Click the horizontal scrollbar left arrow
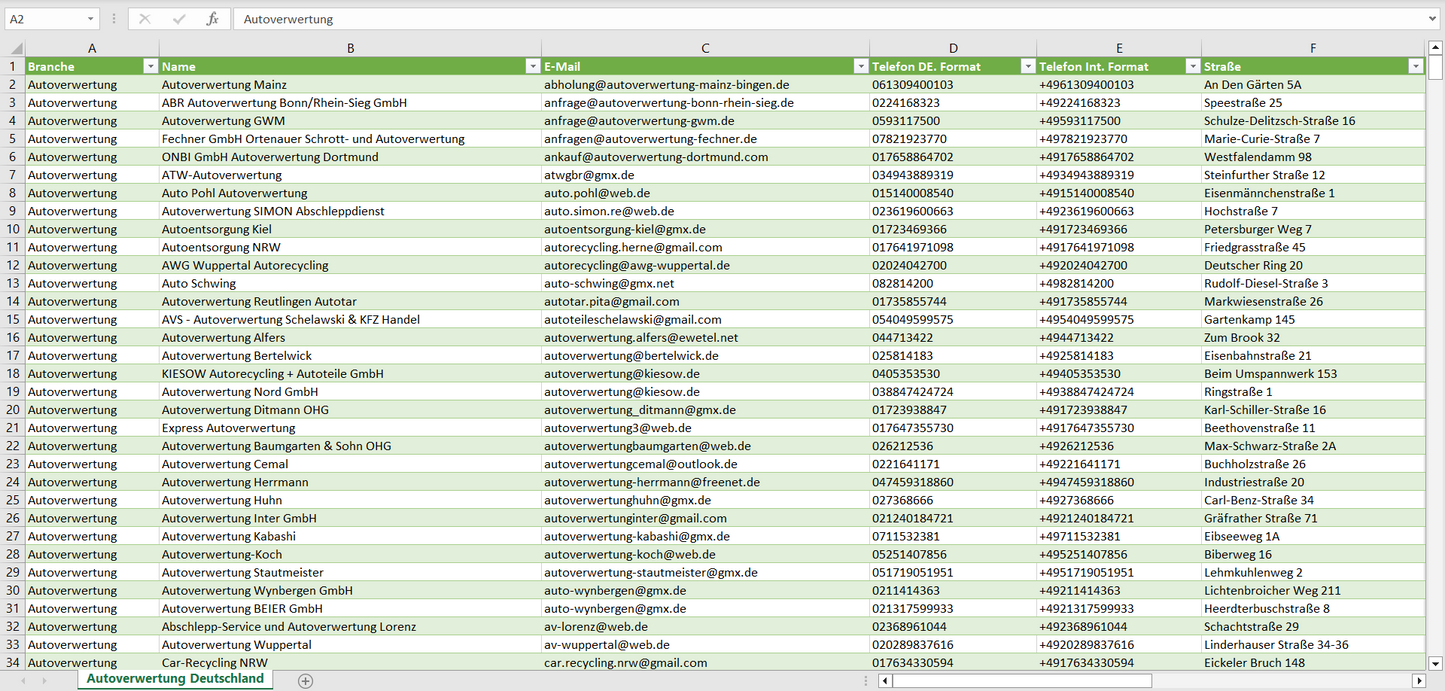The image size is (1445, 691). click(x=885, y=680)
